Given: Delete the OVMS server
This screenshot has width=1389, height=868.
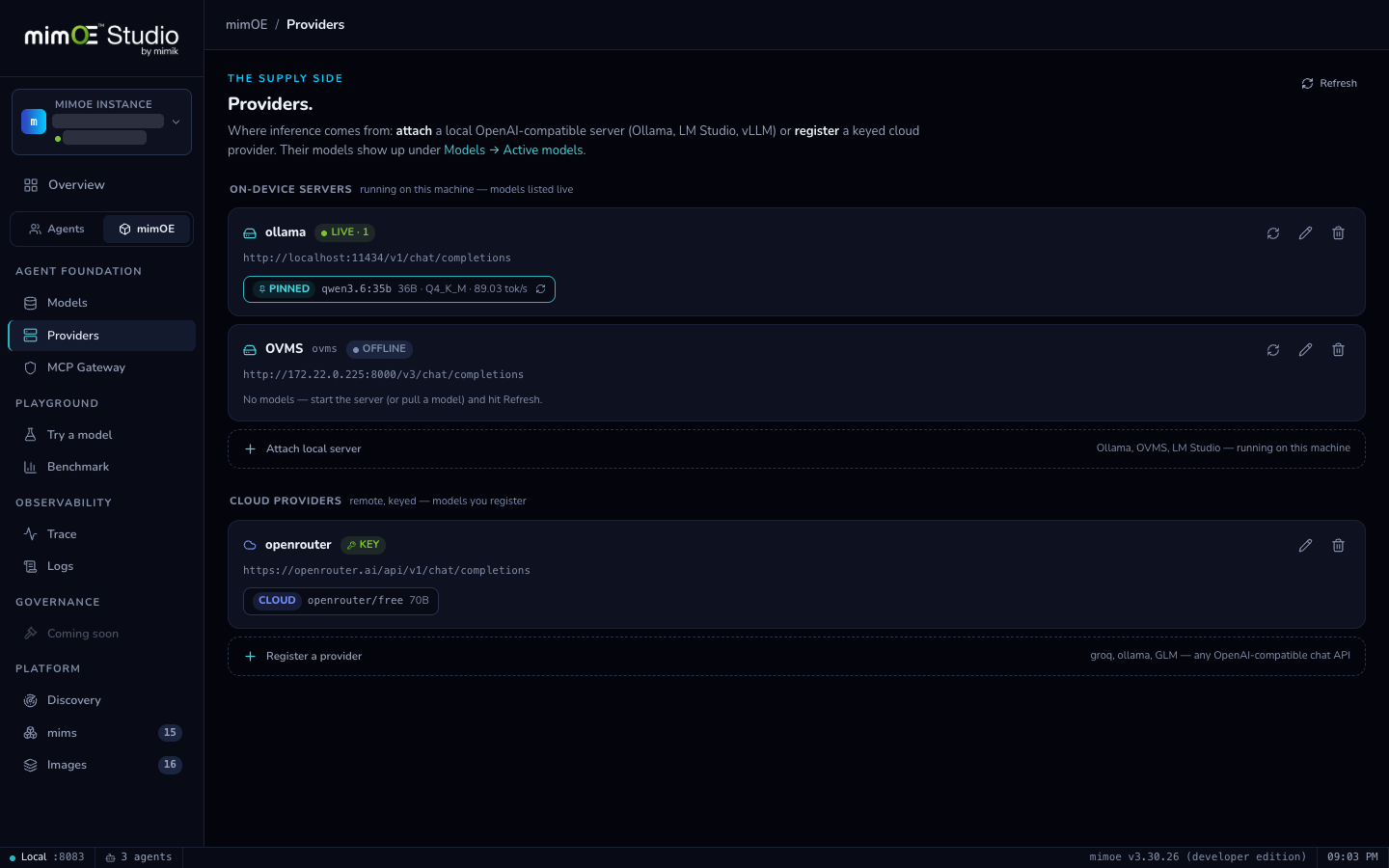Looking at the screenshot, I should (x=1338, y=350).
